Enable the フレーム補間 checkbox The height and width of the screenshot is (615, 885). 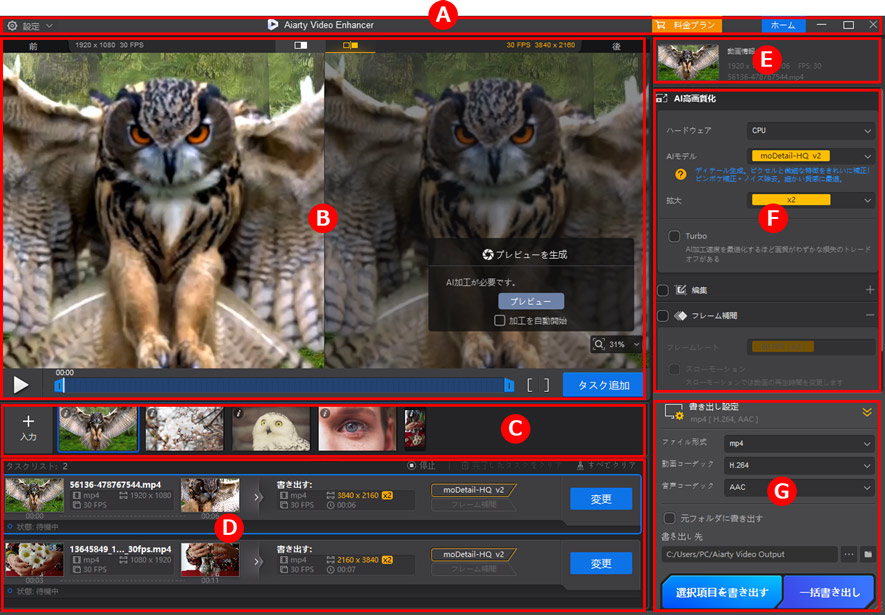tap(663, 315)
